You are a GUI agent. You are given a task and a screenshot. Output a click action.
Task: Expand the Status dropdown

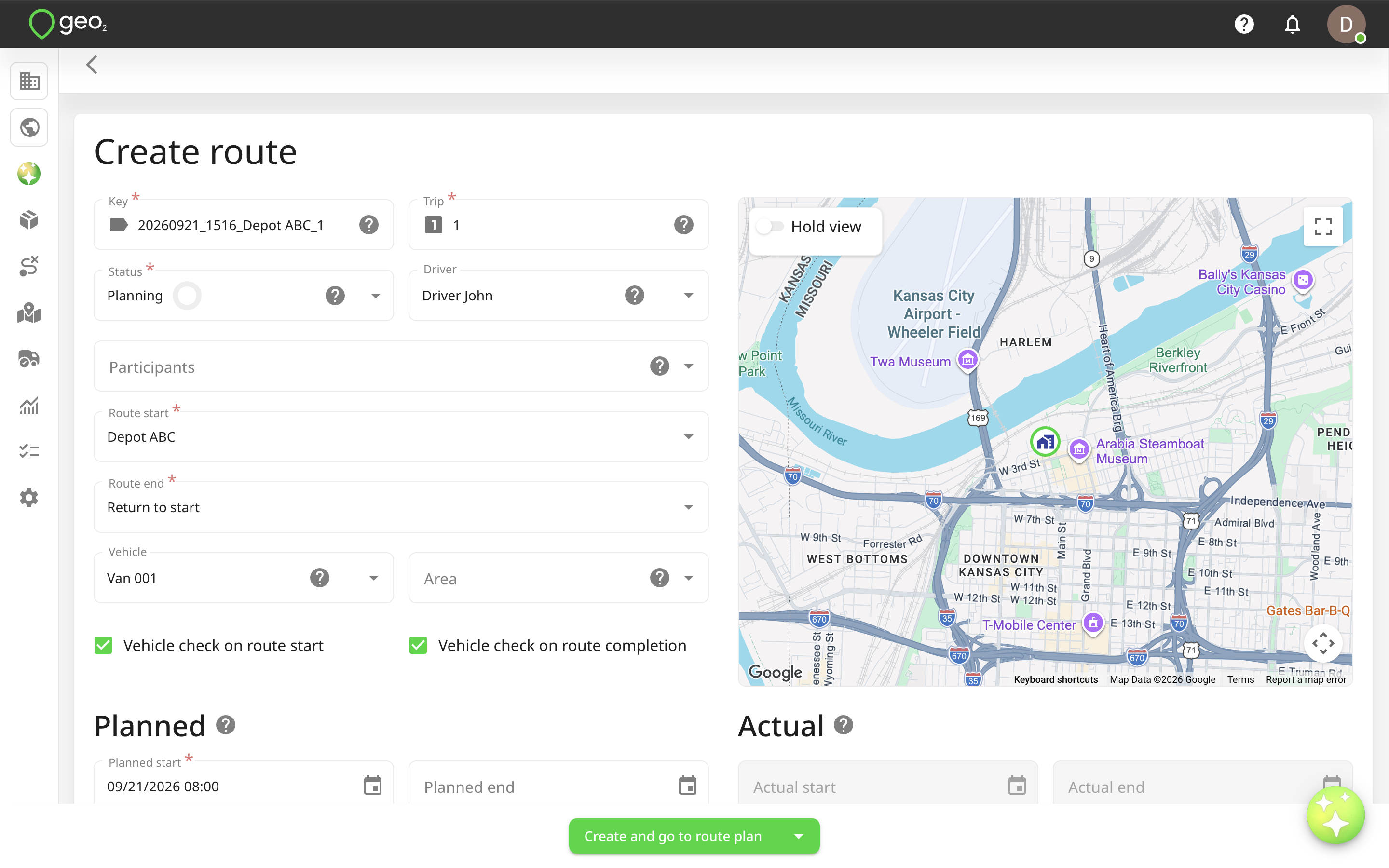point(375,296)
